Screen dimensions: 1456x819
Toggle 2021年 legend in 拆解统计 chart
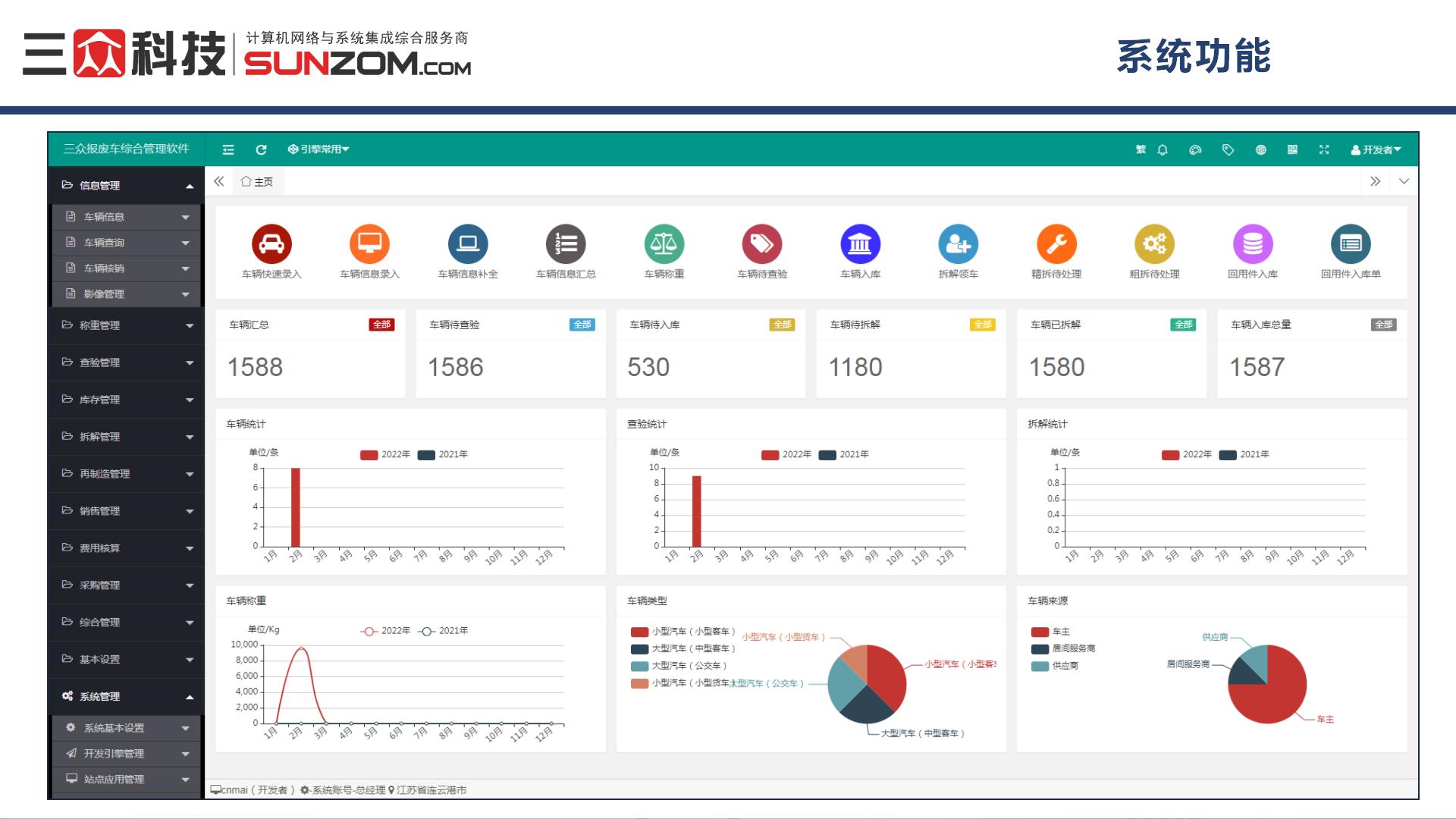click(1244, 455)
